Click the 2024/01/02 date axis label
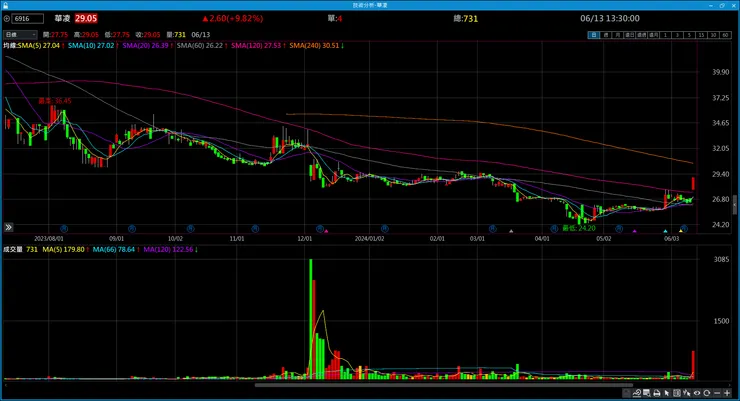 370,239
